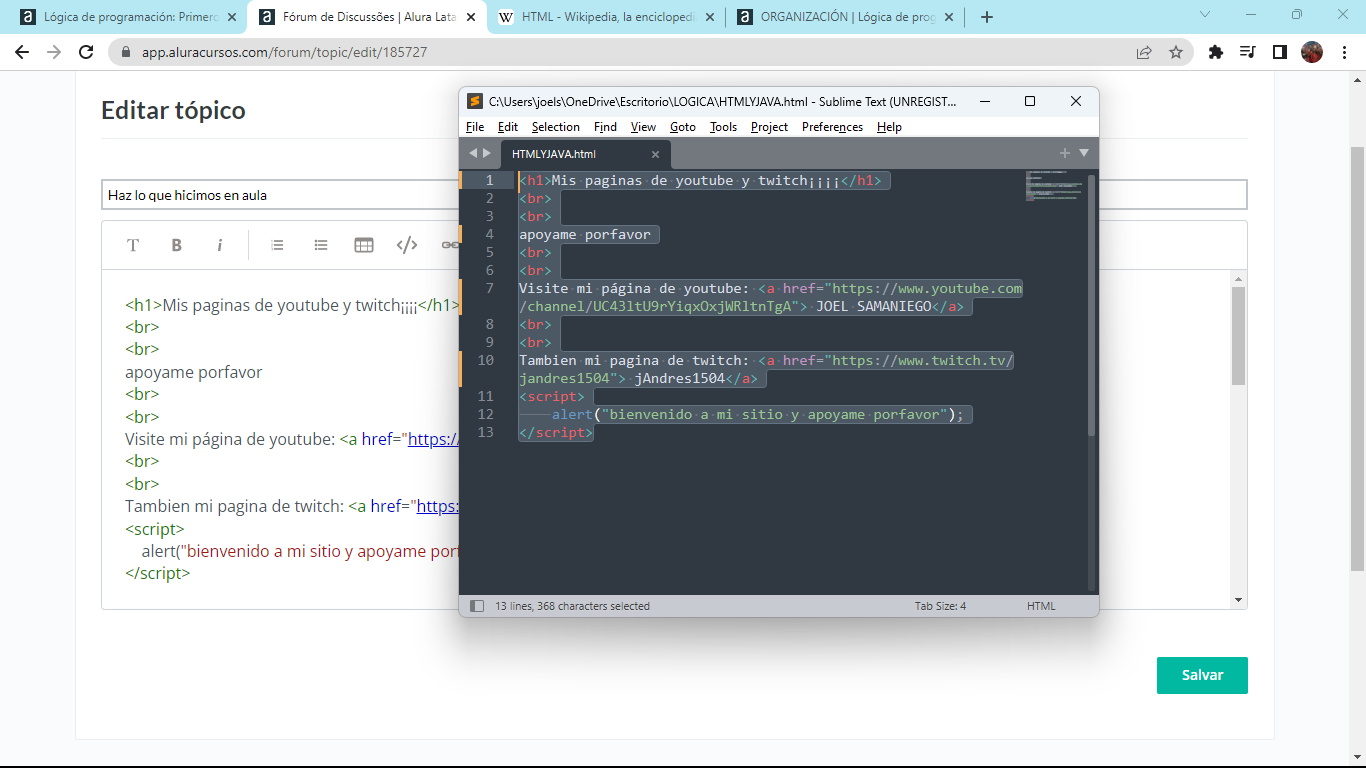1366x768 pixels.
Task: Open Chrome profile avatar
Action: [x=1312, y=52]
